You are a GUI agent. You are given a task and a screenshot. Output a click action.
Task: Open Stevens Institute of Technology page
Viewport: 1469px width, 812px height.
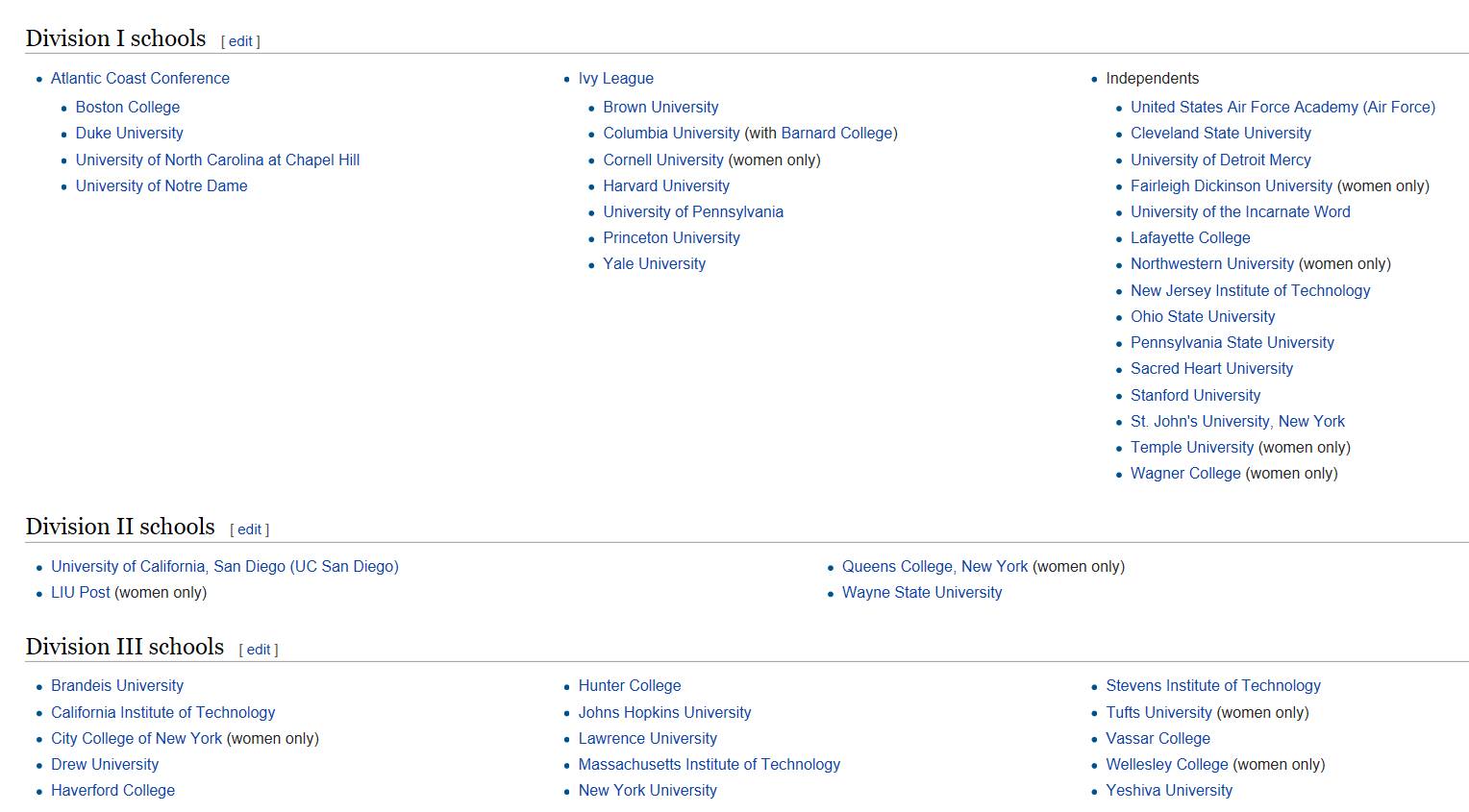click(x=1213, y=686)
